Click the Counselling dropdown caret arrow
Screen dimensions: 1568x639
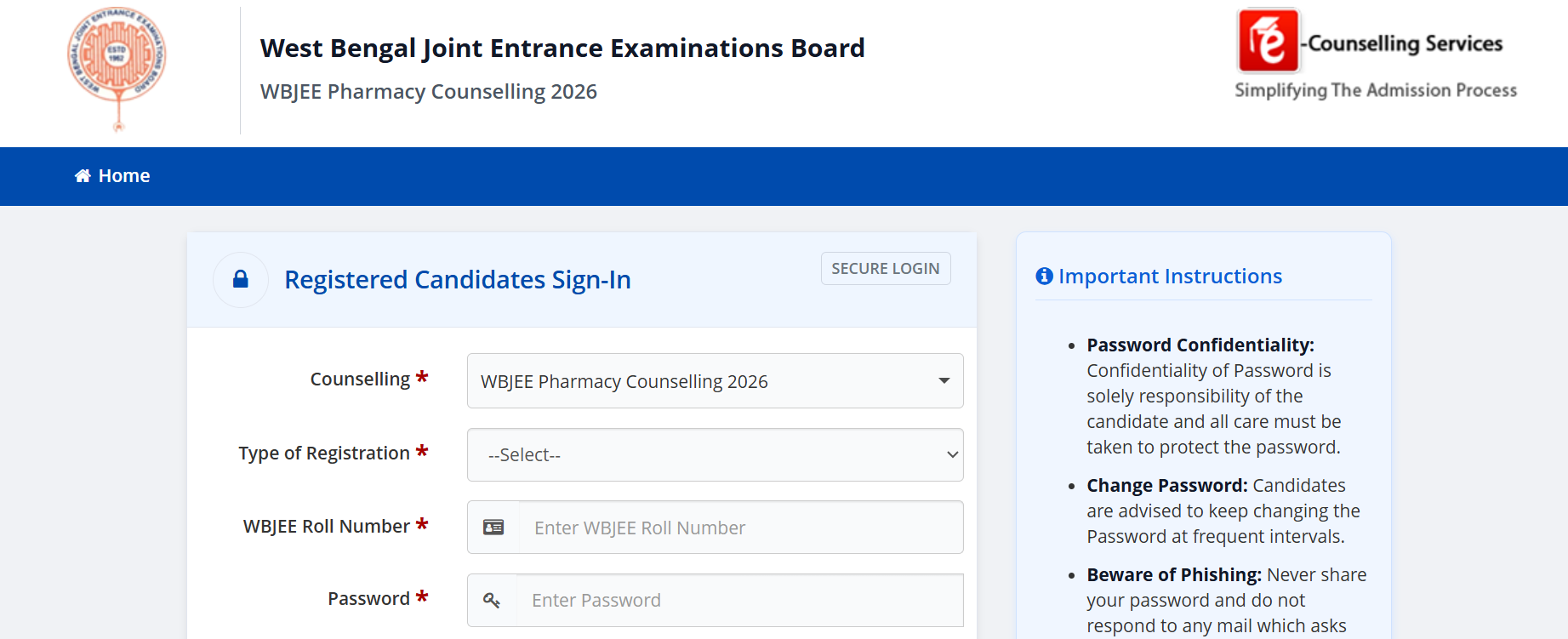tap(944, 381)
